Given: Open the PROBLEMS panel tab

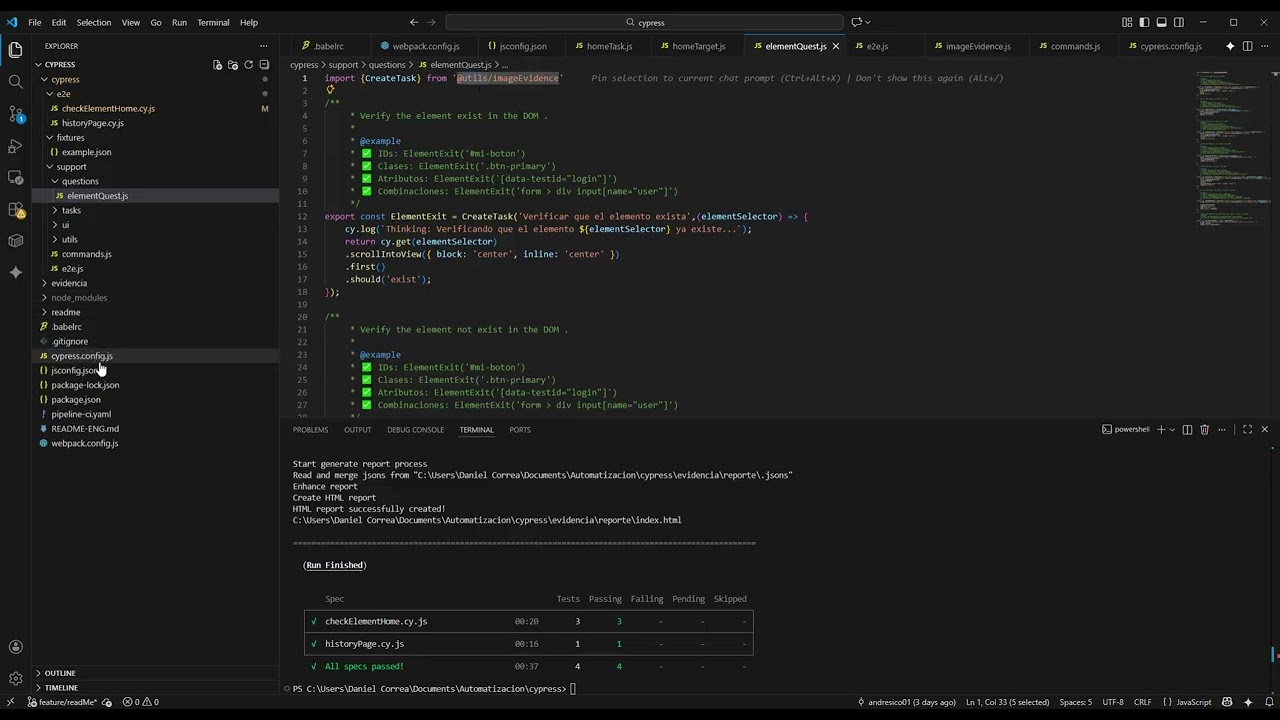Looking at the screenshot, I should [310, 430].
